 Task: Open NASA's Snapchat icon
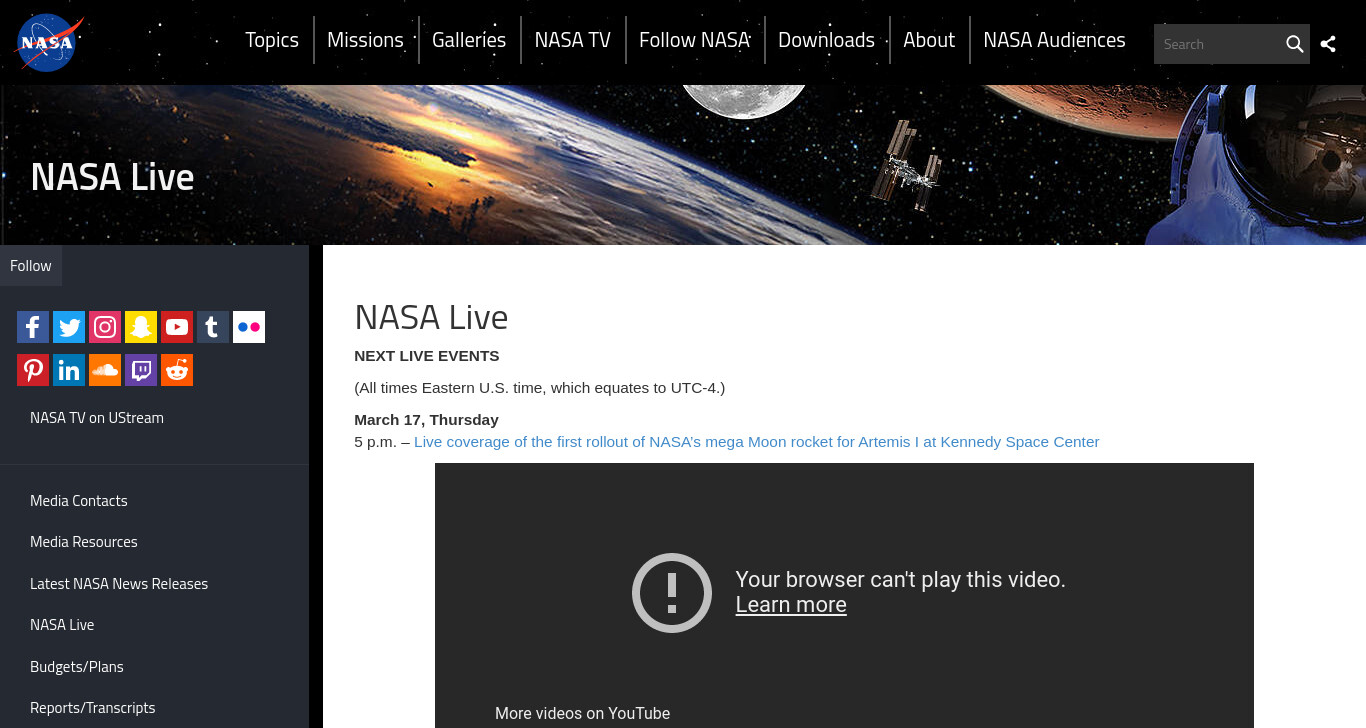tap(141, 327)
